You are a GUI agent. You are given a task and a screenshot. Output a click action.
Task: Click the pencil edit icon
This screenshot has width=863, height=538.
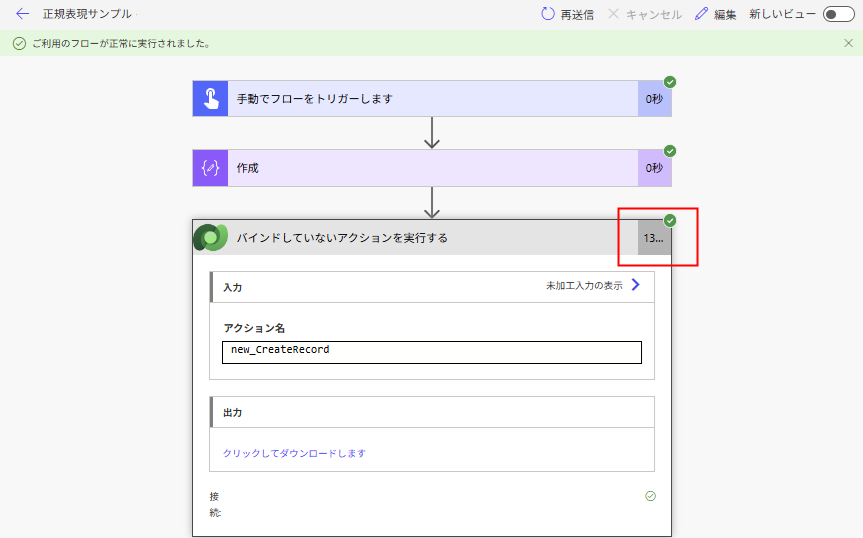point(701,14)
